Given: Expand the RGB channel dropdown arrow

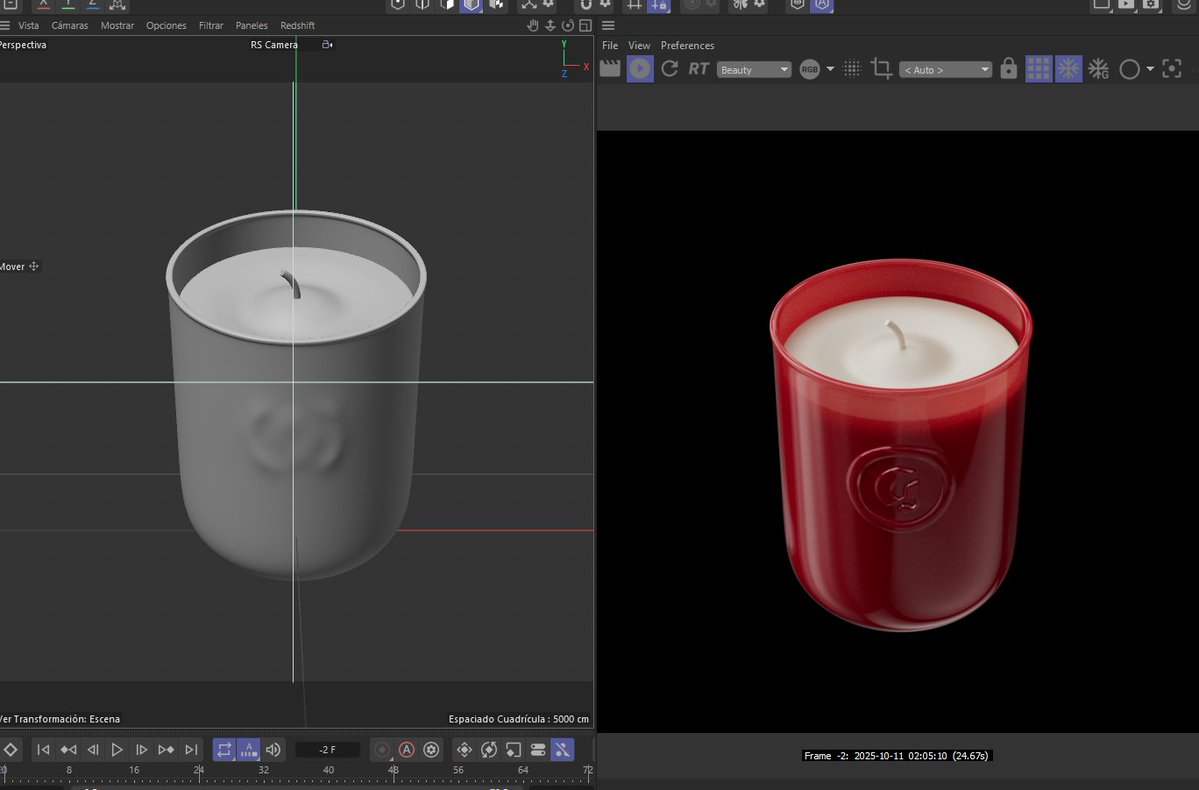Looking at the screenshot, I should [x=830, y=70].
